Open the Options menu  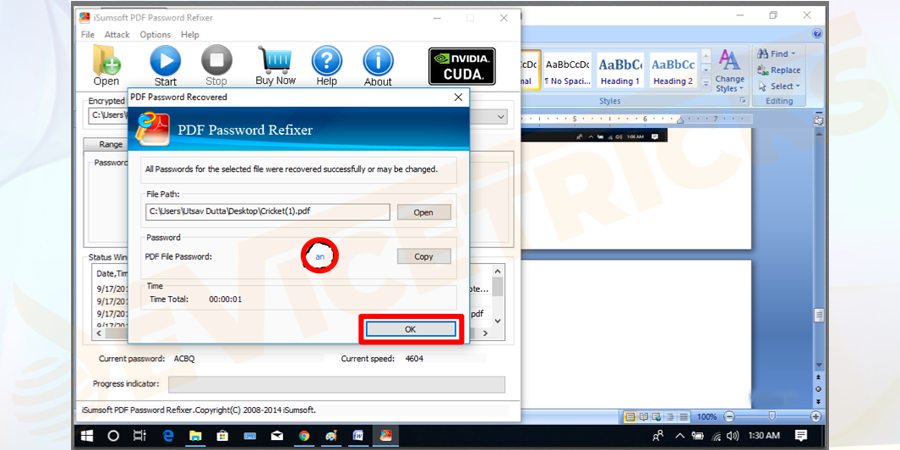point(156,34)
